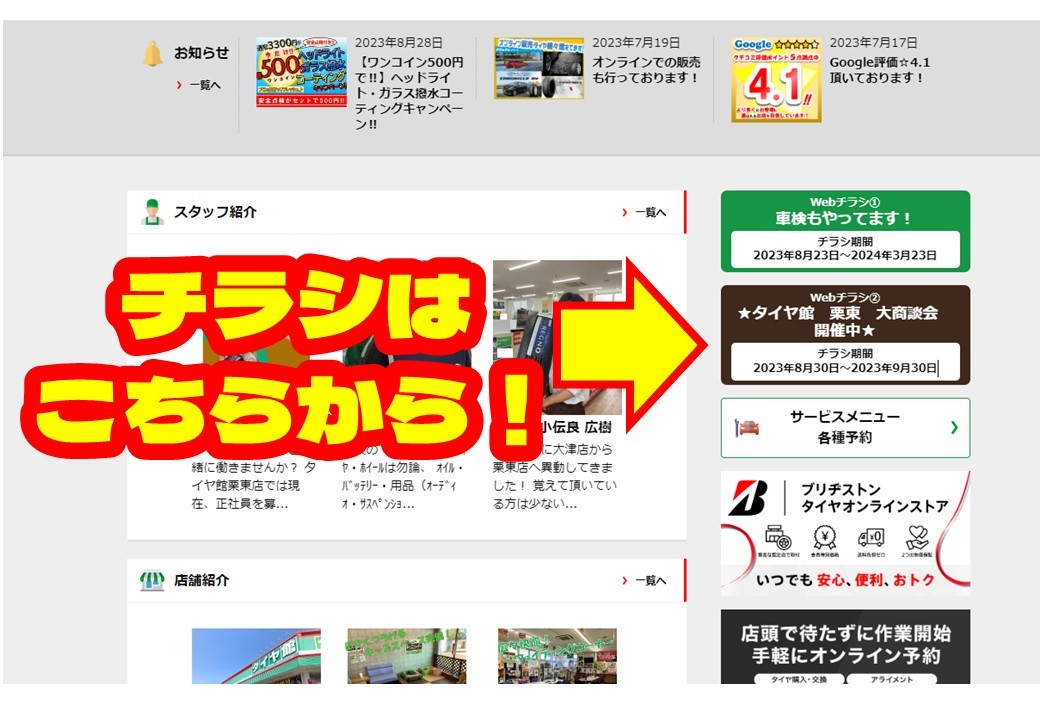Click the タイヤ購入・交換 button in reservation banner

pos(799,679)
